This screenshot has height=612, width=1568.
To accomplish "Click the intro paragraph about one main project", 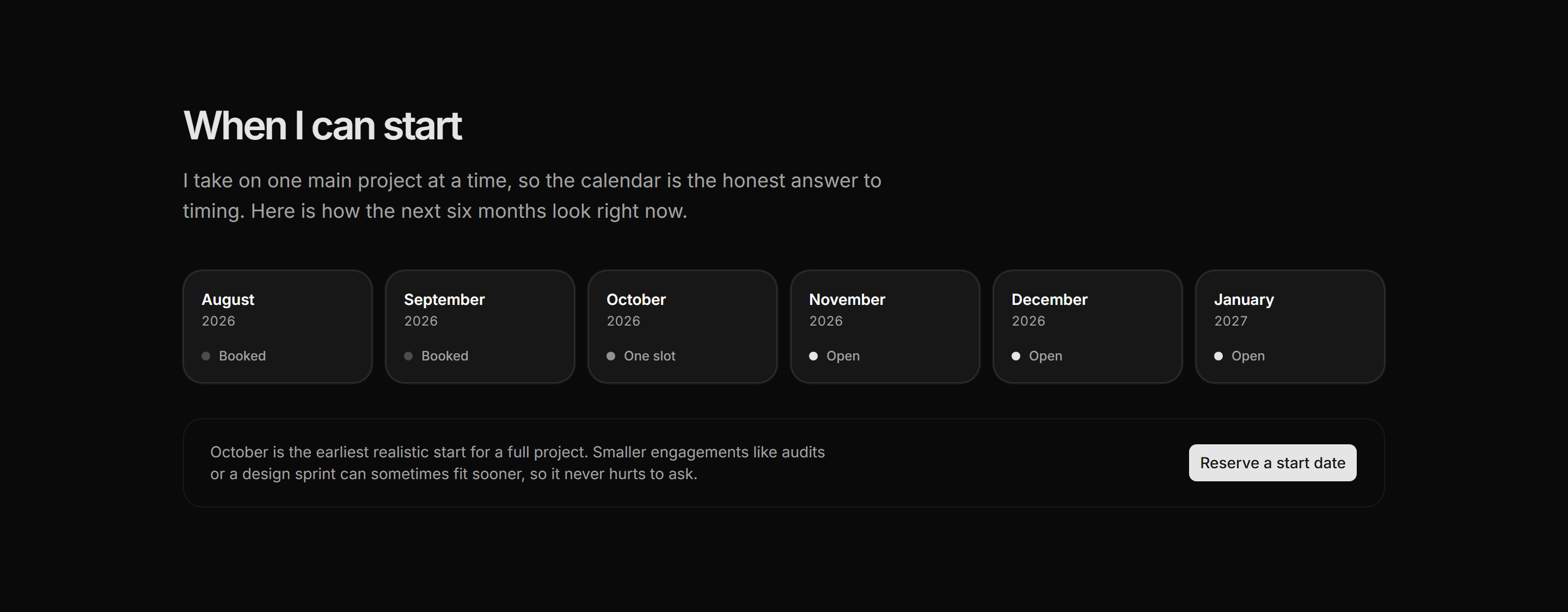I will pos(532,195).
